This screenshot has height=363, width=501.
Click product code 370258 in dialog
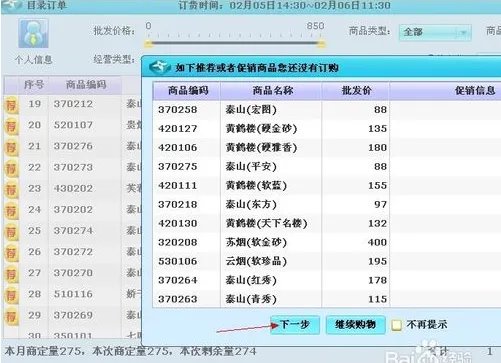178,110
